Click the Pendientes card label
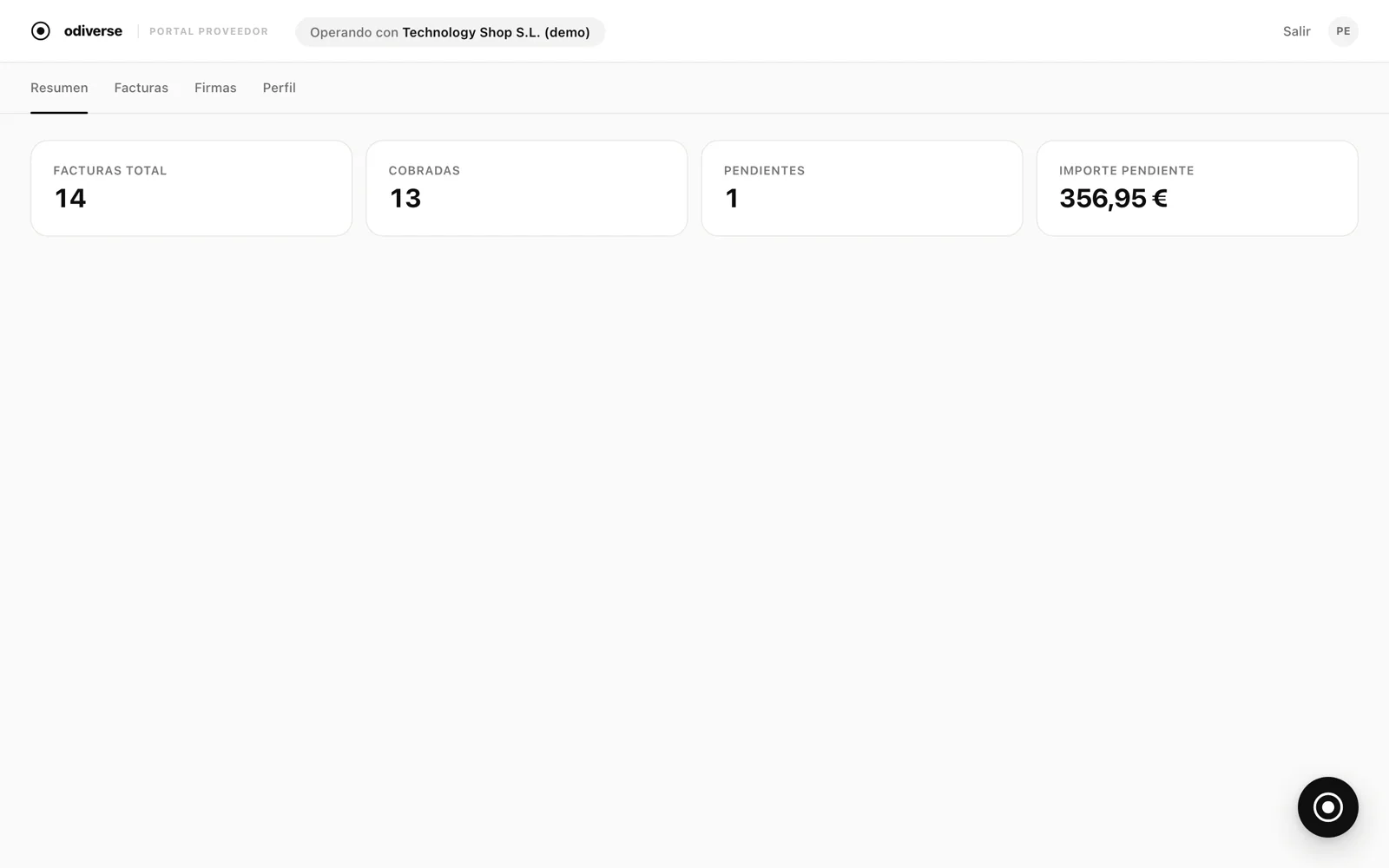The width and height of the screenshot is (1389, 868). (764, 171)
